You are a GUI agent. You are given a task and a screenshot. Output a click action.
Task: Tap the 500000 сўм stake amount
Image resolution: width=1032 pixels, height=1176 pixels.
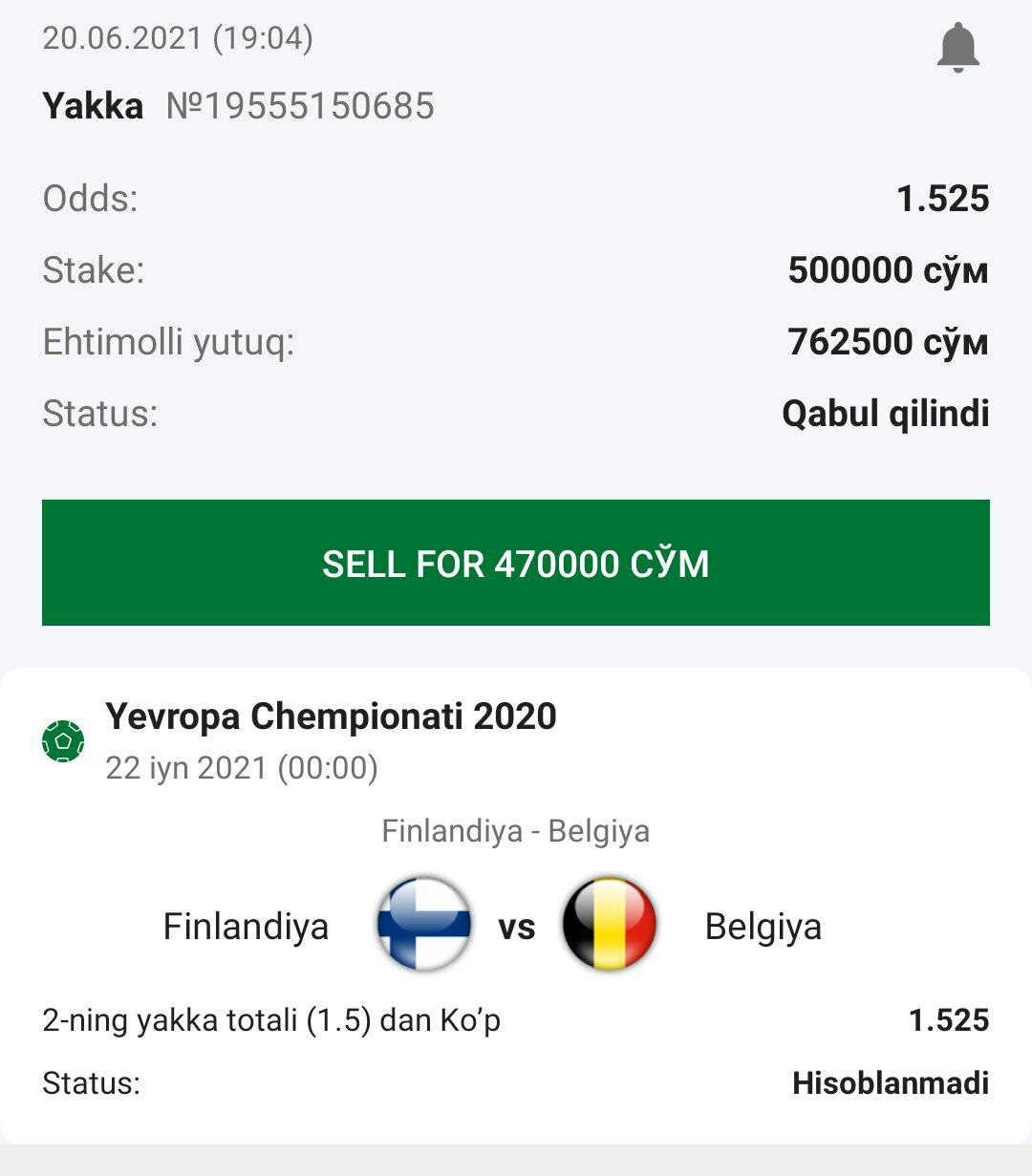(x=888, y=270)
